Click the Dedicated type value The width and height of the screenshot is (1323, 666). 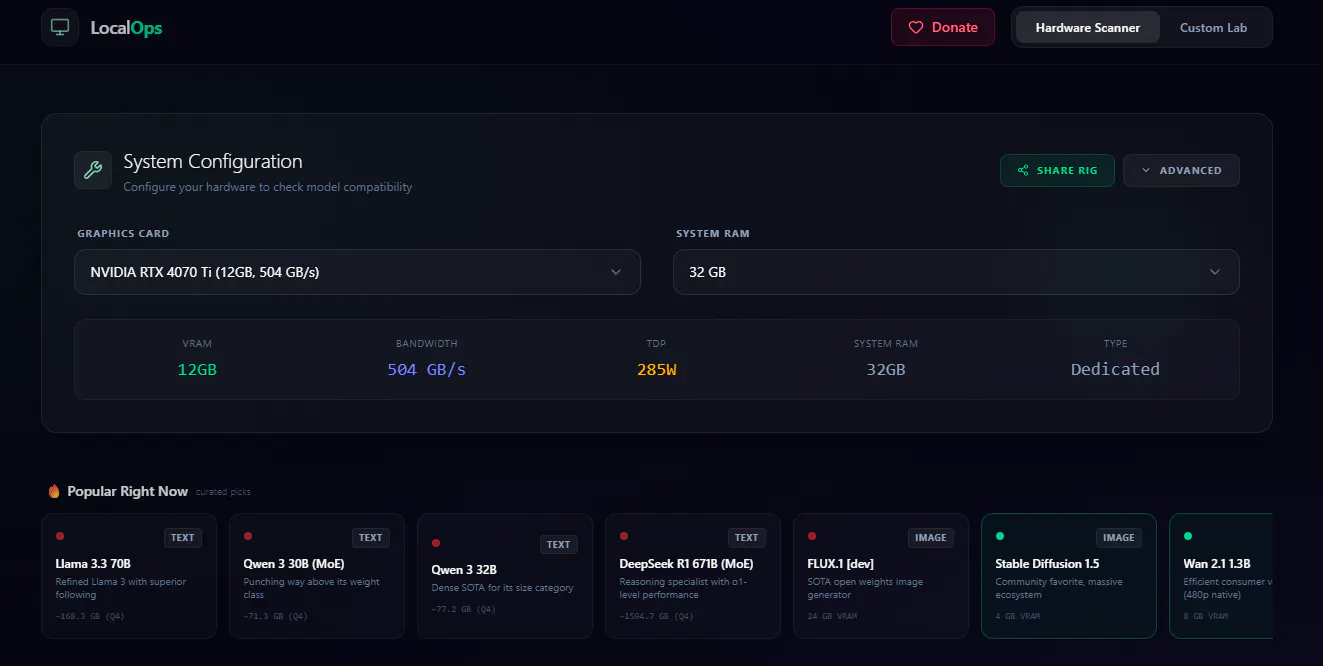click(x=1115, y=369)
